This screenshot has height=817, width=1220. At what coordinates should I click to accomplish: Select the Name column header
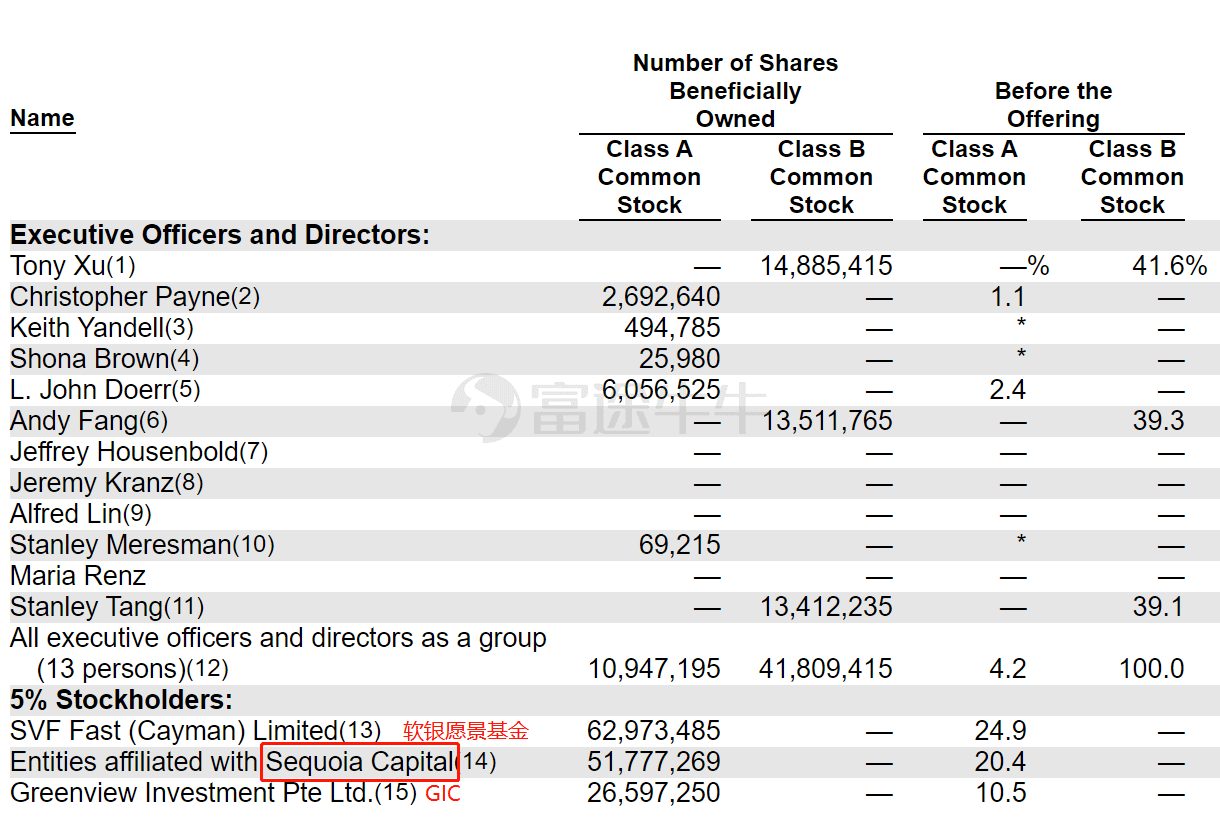[x=42, y=118]
